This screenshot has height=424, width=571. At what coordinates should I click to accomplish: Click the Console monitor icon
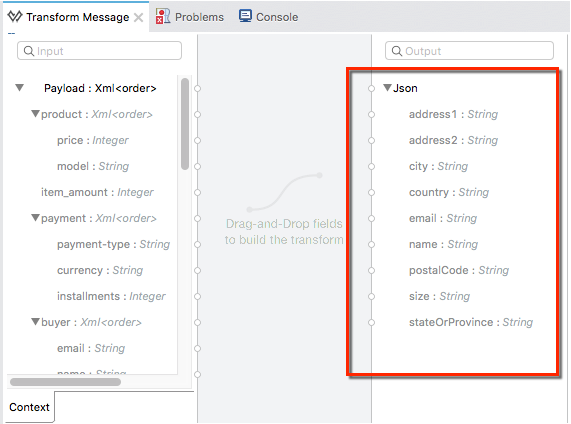(245, 16)
